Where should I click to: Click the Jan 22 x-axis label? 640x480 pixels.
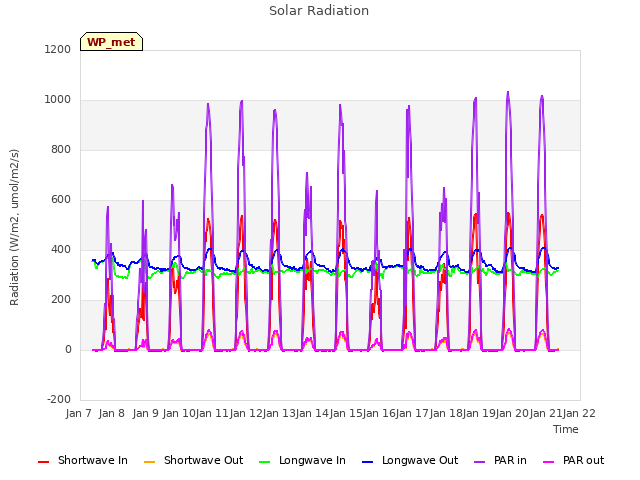tap(579, 413)
